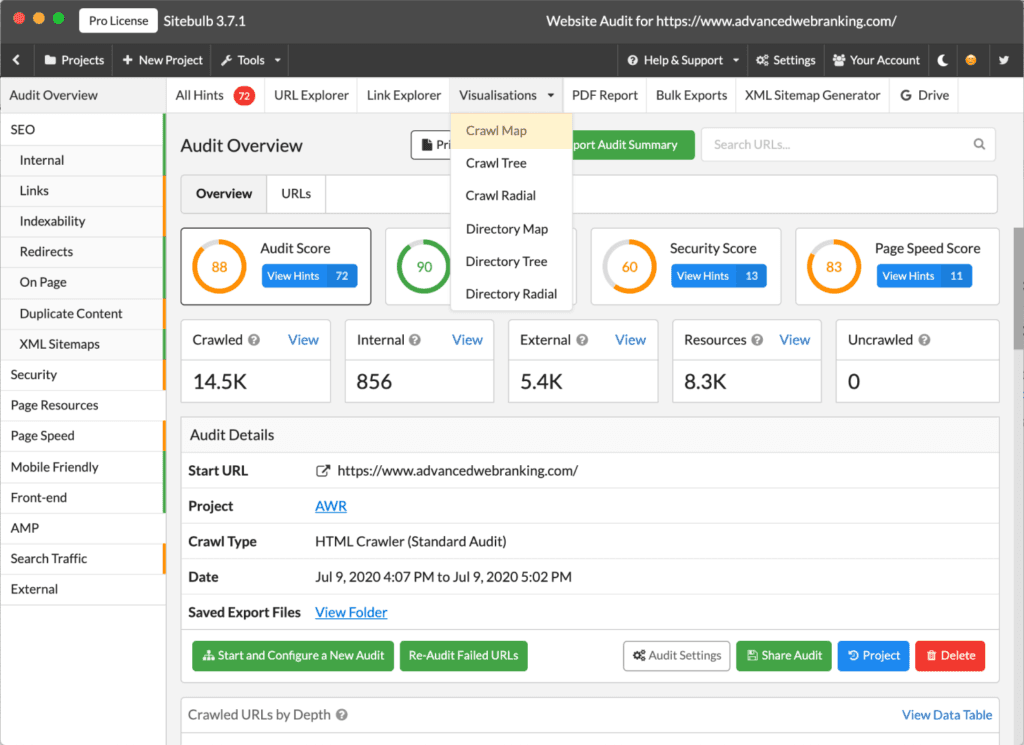This screenshot has width=1024, height=745.
Task: Click the Page Speed Score 83 gauge
Action: click(833, 266)
